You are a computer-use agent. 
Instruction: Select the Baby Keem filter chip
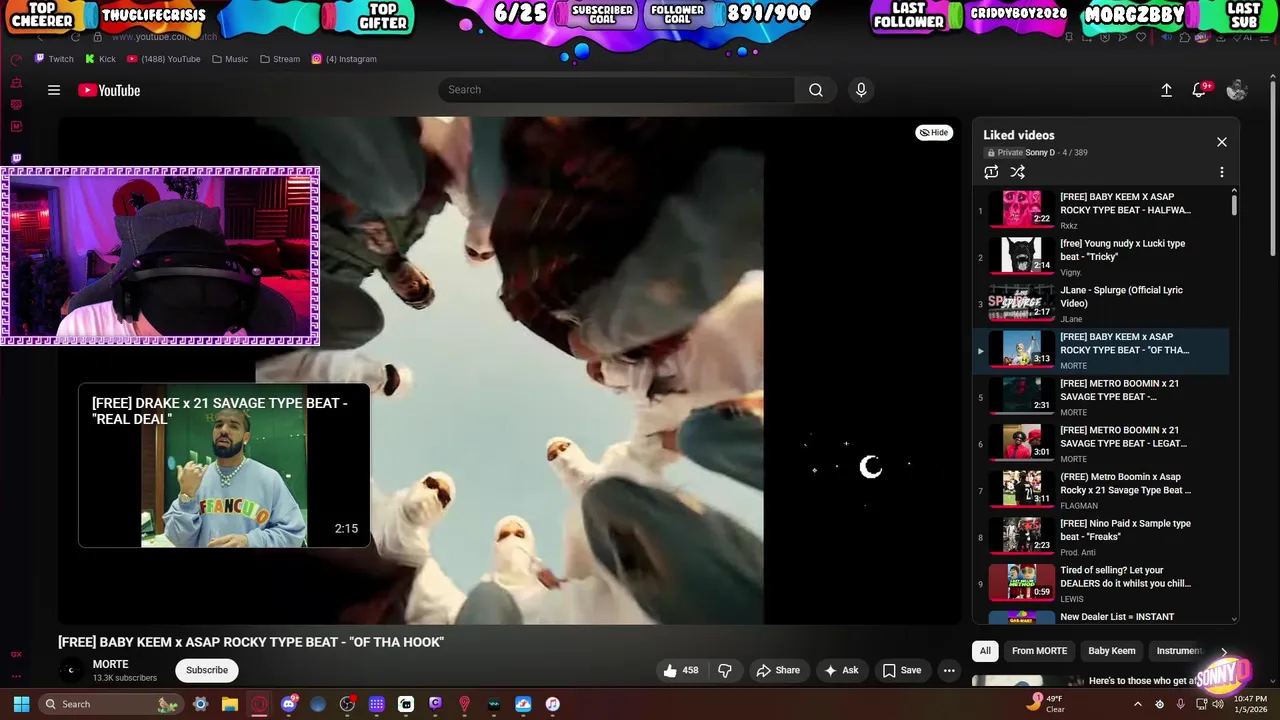[1112, 651]
